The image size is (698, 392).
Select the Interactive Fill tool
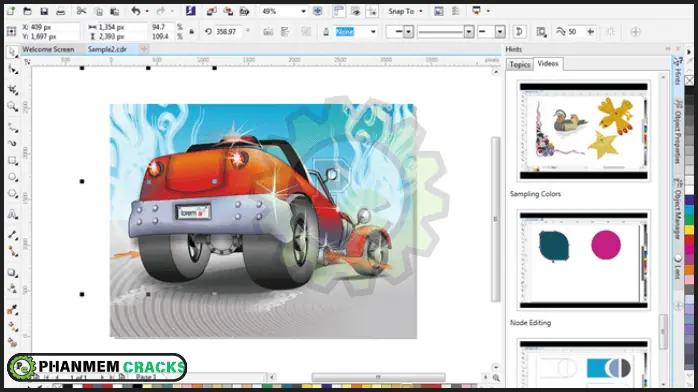[x=12, y=327]
